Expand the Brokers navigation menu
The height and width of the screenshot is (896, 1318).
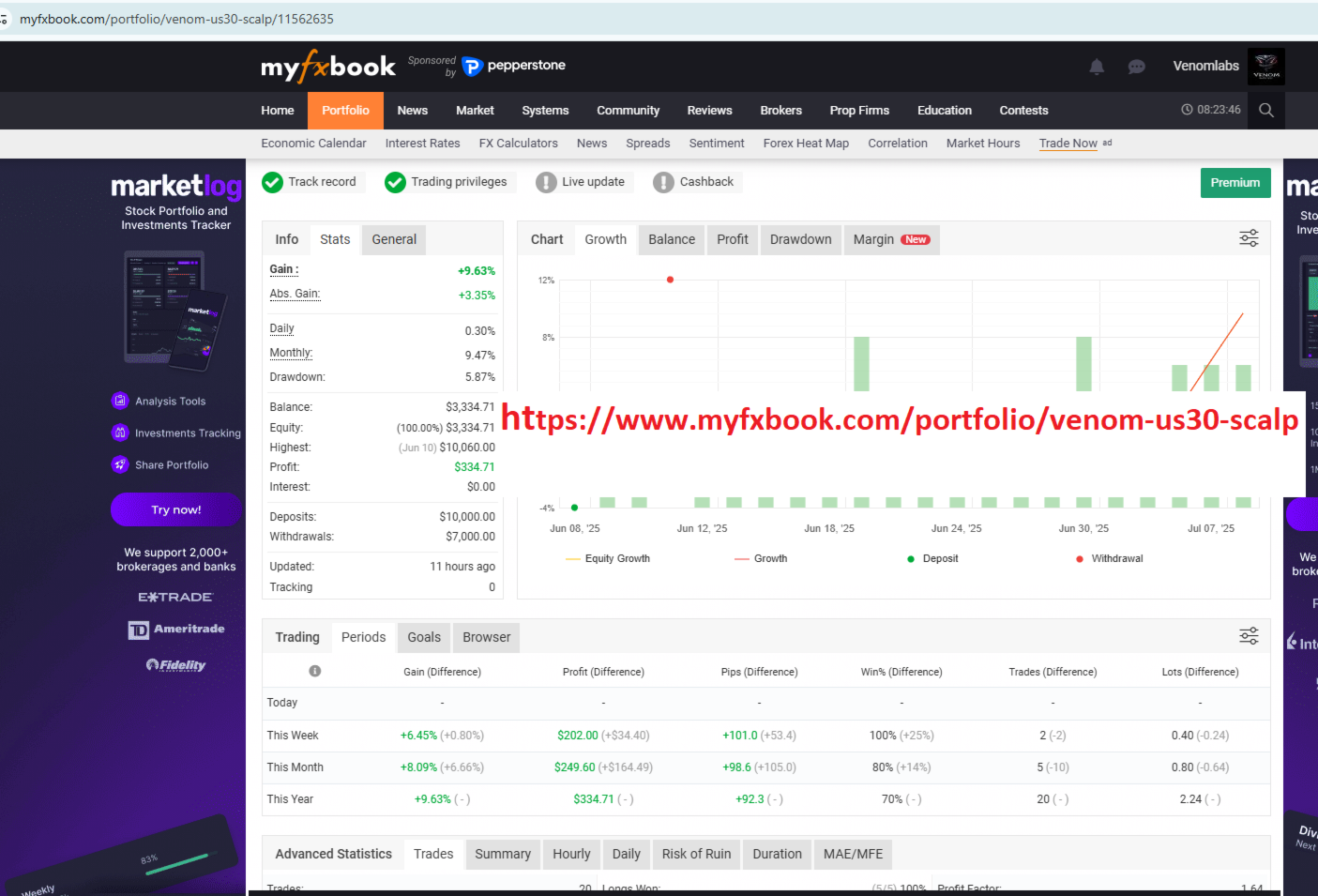point(780,110)
